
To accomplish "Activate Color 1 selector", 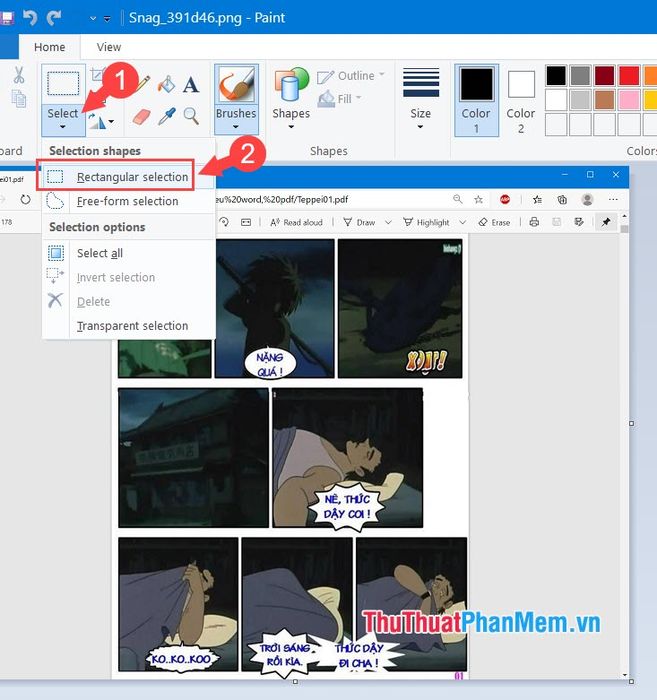I will tap(476, 100).
